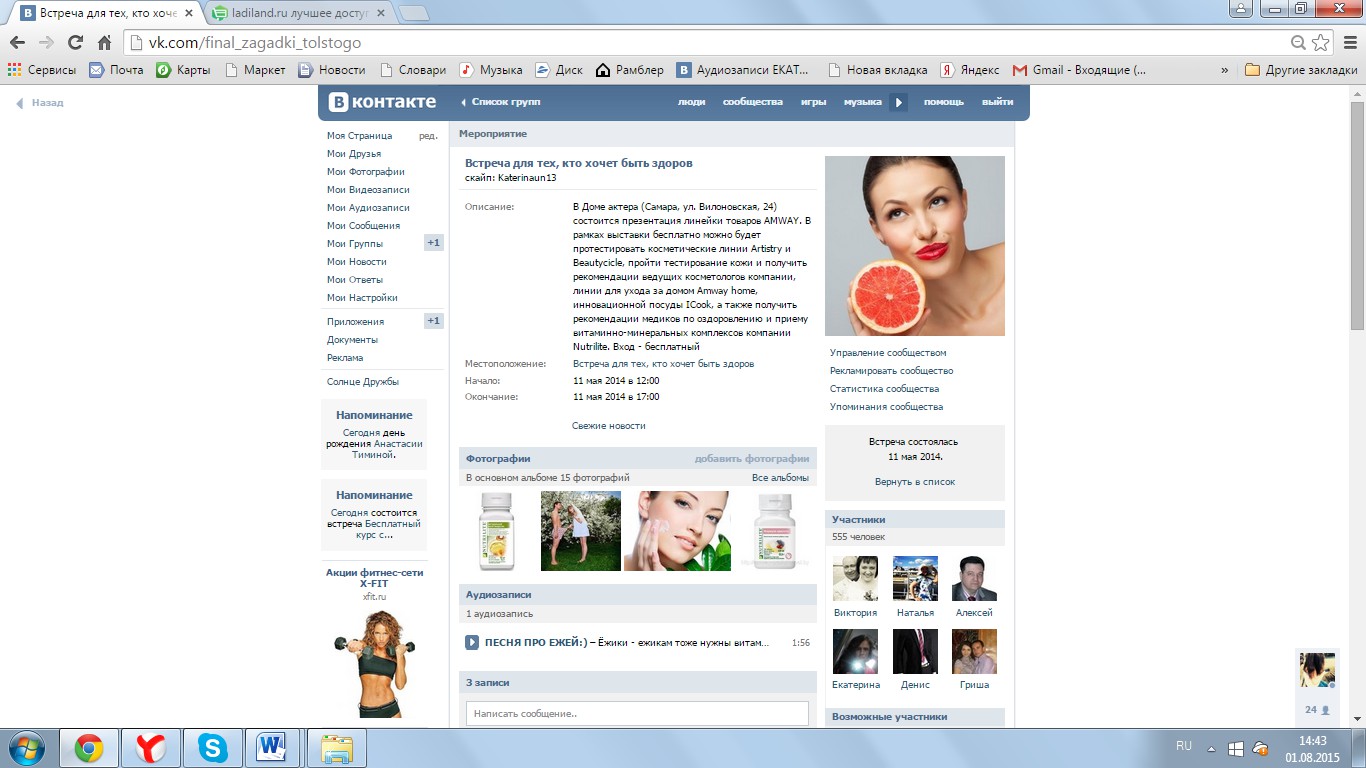Open the browser home page icon
The image size is (1366, 768).
104,43
